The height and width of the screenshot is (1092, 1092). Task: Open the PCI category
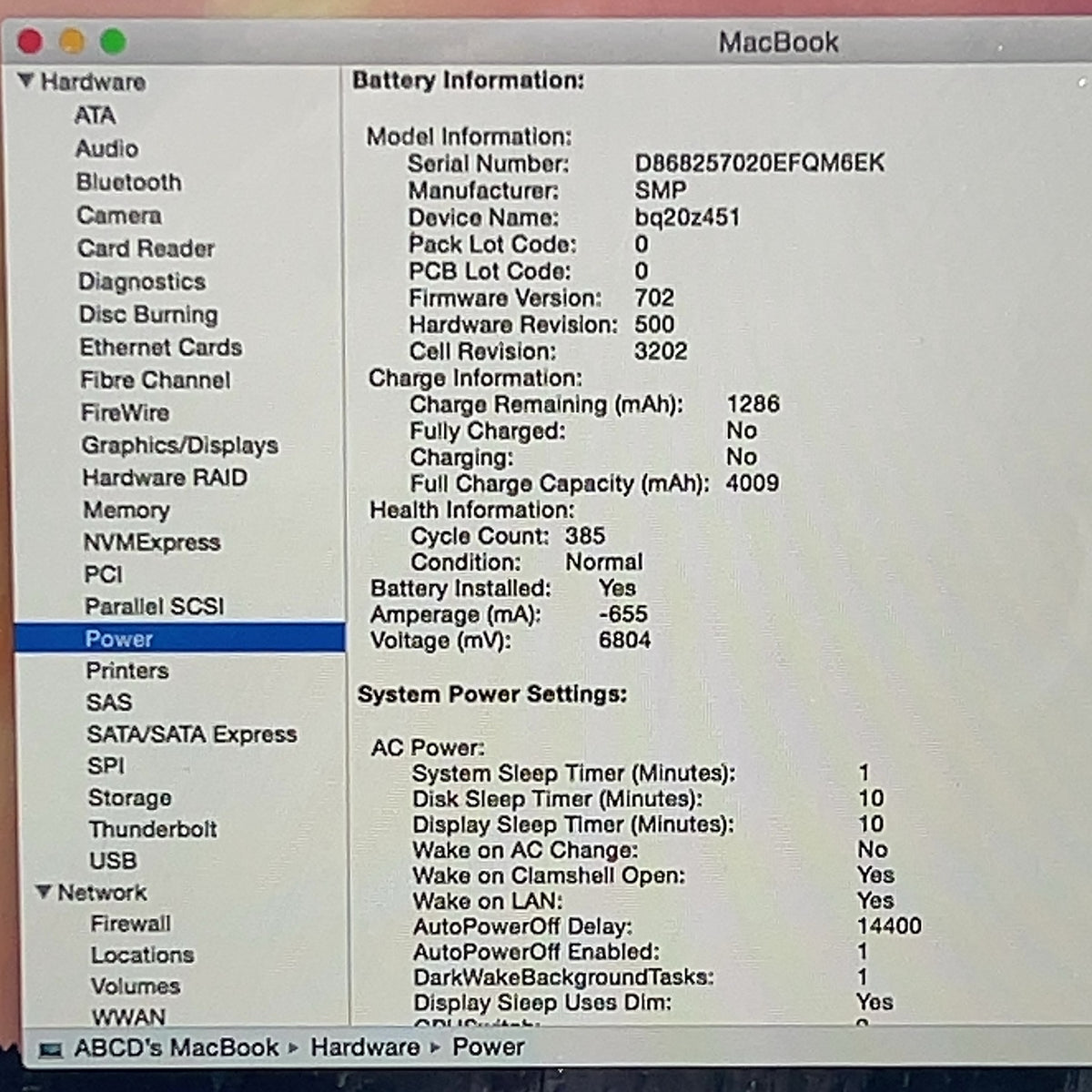(x=104, y=574)
